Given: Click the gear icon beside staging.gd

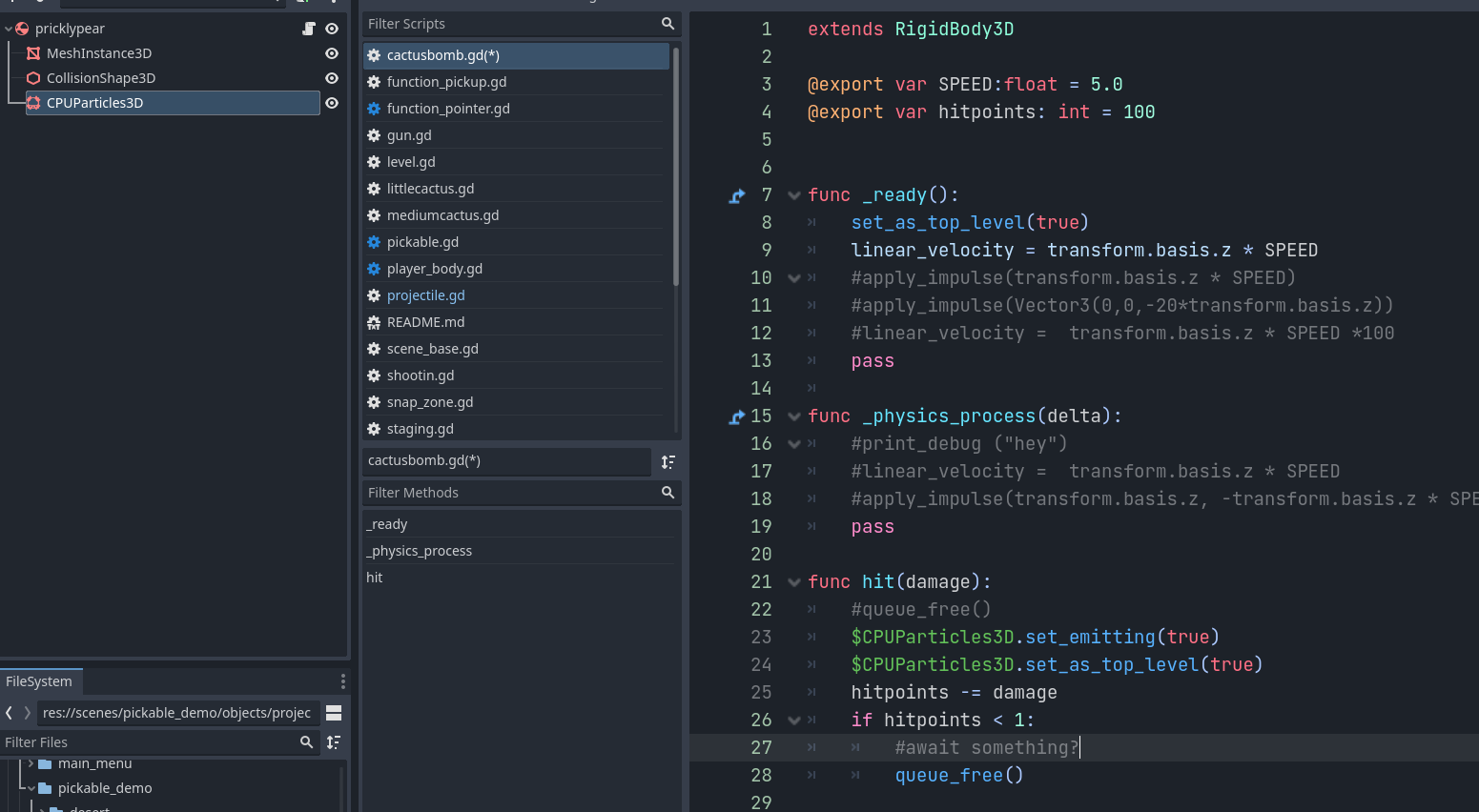Looking at the screenshot, I should [x=374, y=429].
